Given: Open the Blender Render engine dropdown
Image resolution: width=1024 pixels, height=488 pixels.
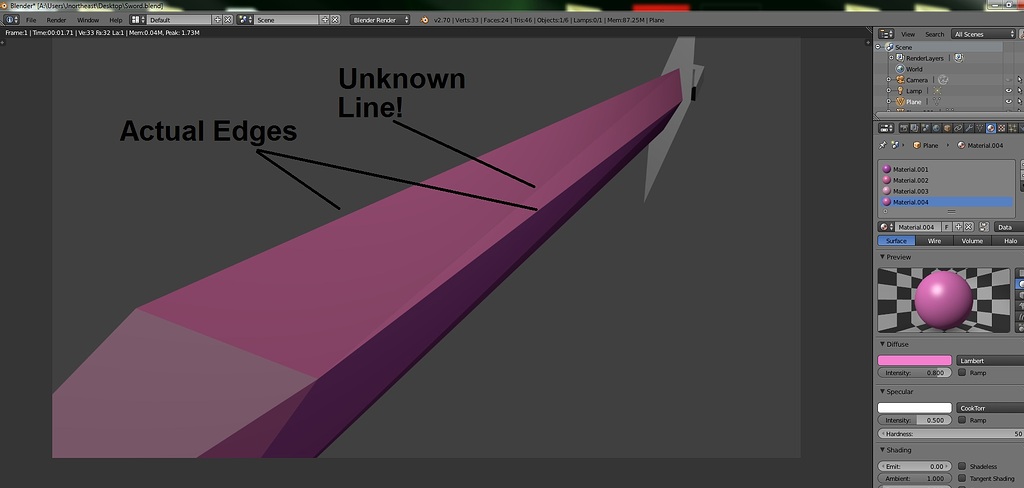Looking at the screenshot, I should 380,20.
